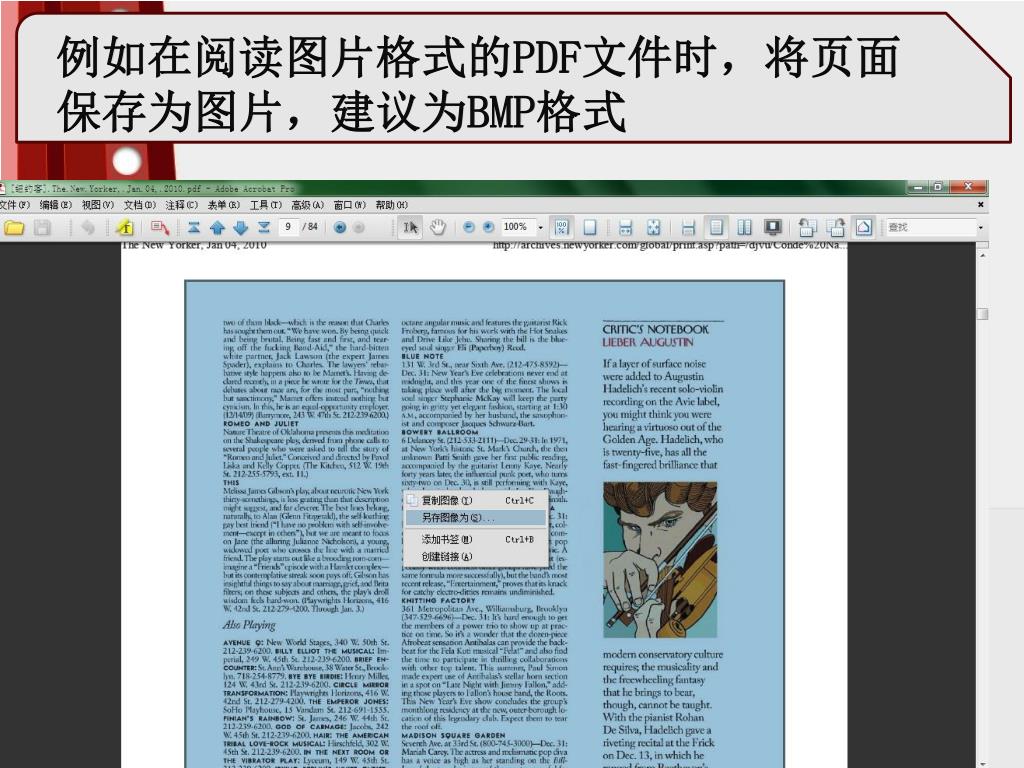Open the 文档(D) menu

140,205
